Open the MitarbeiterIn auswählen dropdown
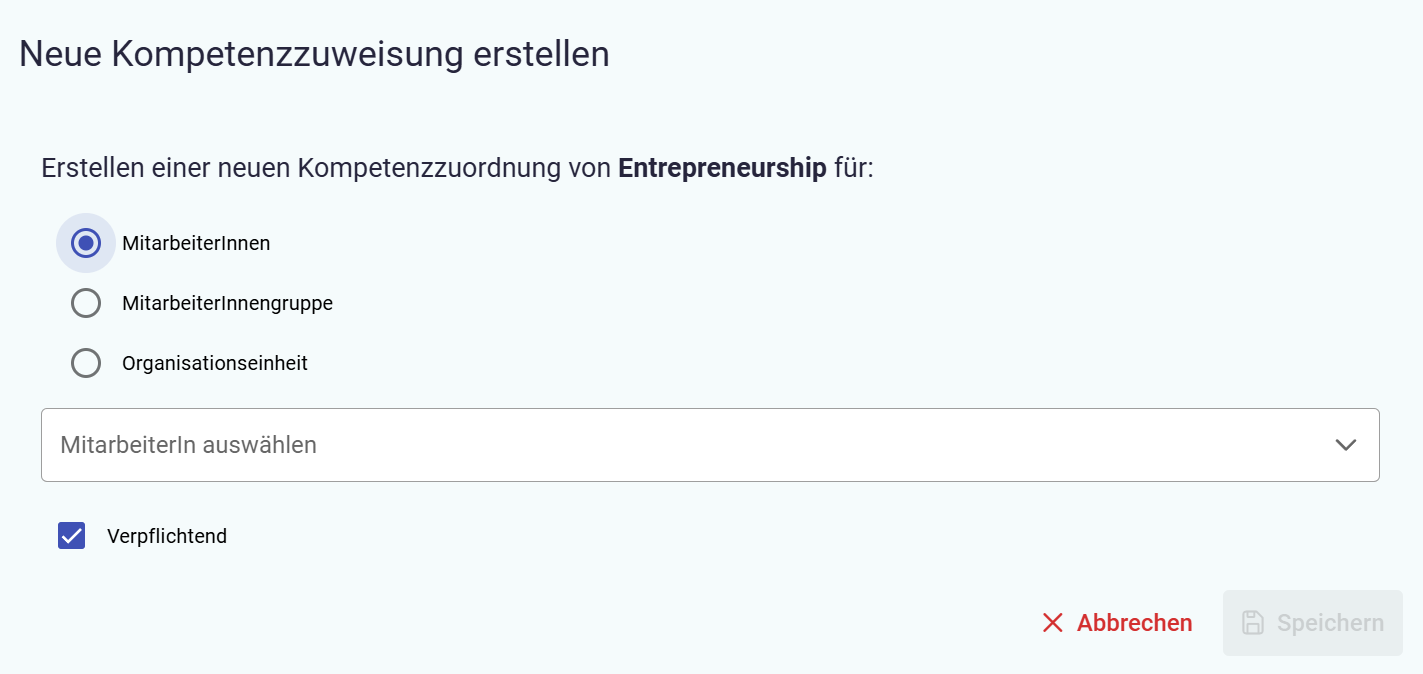Image resolution: width=1423 pixels, height=674 pixels. coord(709,445)
